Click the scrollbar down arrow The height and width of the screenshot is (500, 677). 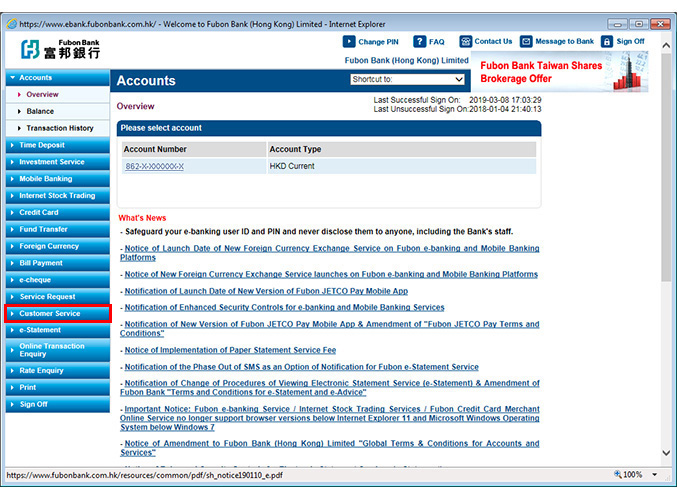click(666, 453)
